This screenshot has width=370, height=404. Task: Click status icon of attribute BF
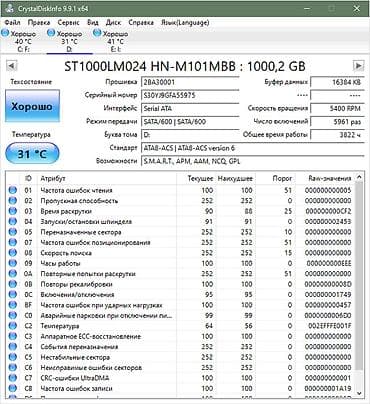point(12,305)
